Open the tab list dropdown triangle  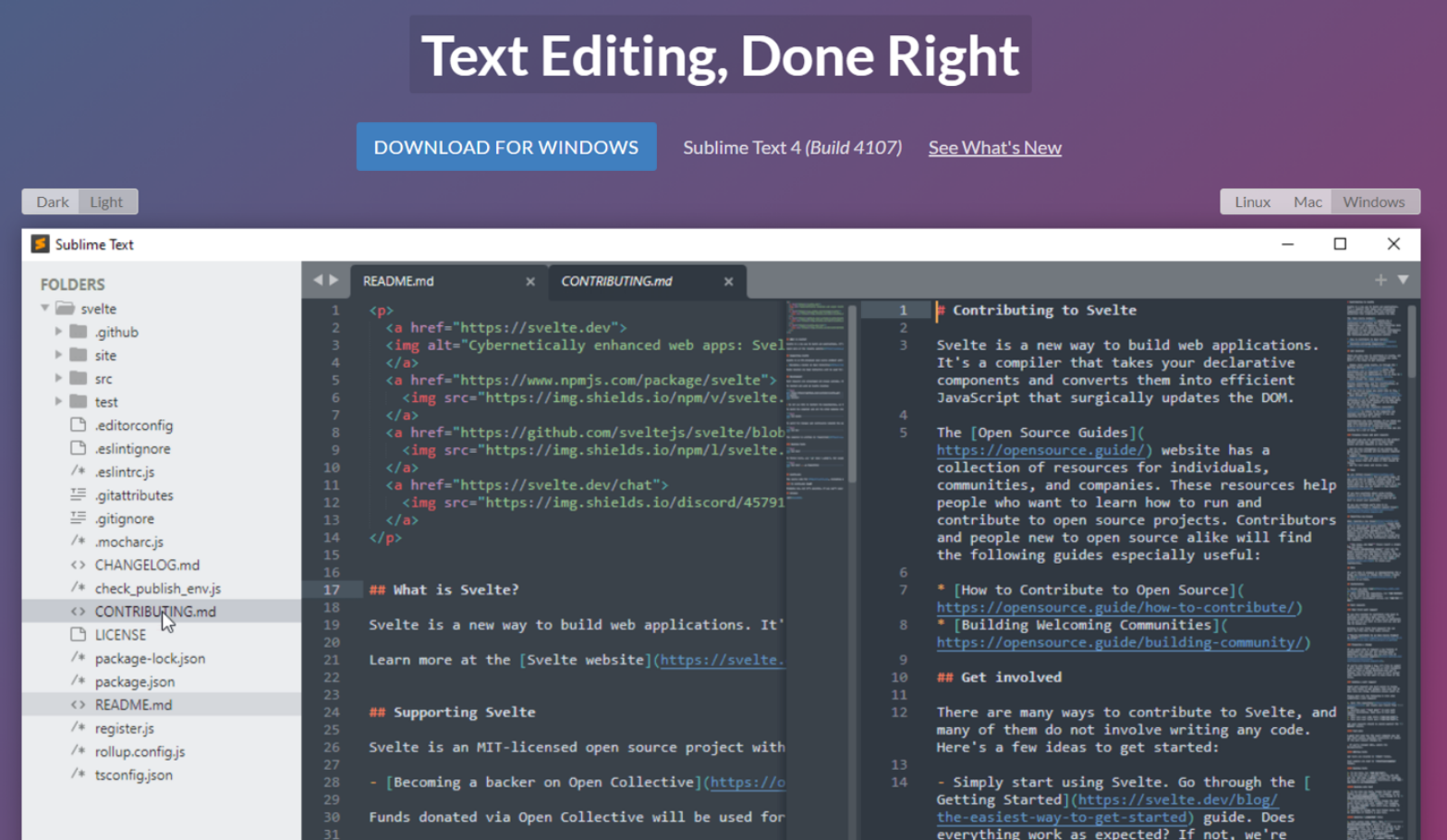(x=1403, y=280)
